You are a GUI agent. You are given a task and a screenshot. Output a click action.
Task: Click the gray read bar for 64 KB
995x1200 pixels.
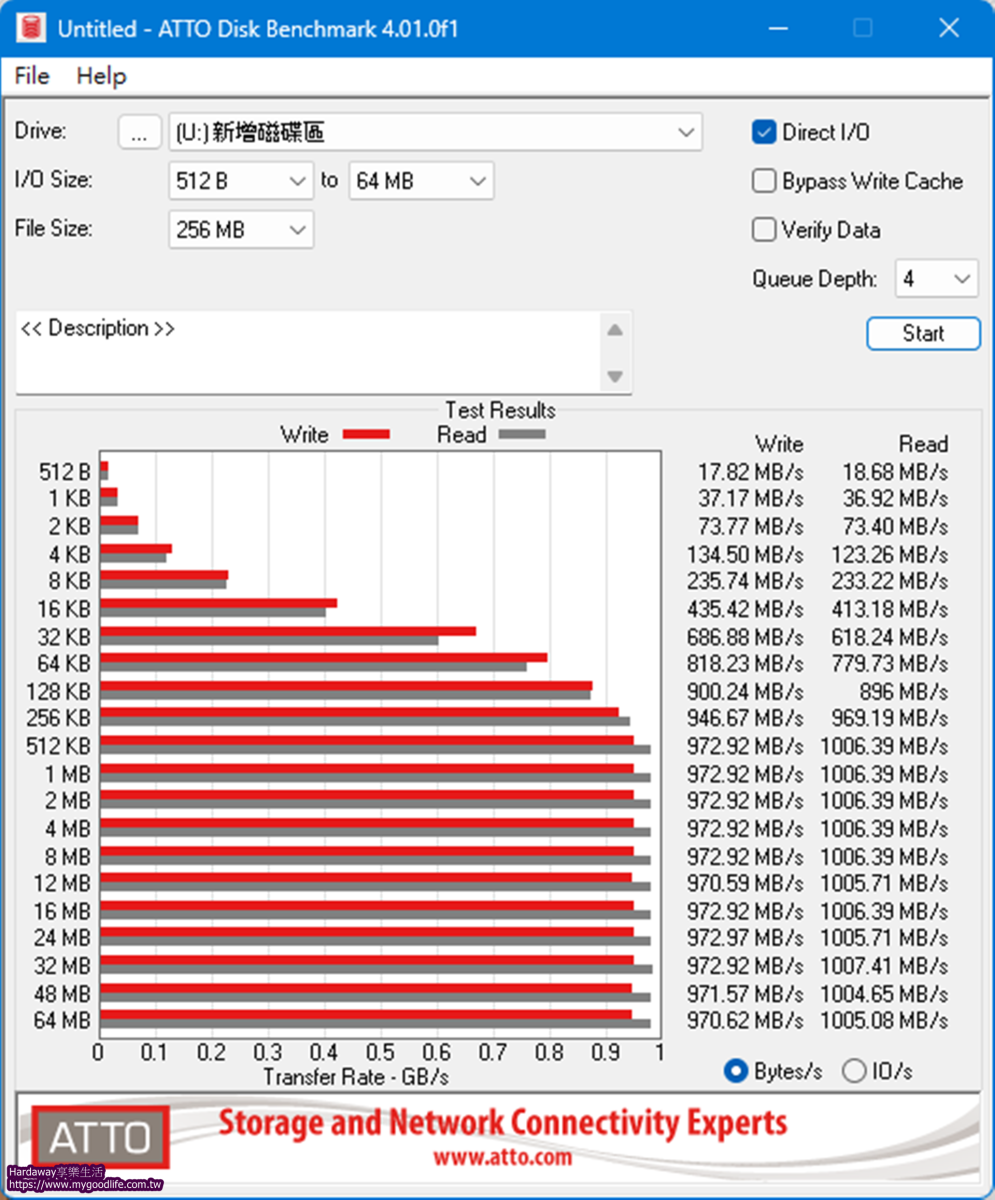(x=313, y=667)
